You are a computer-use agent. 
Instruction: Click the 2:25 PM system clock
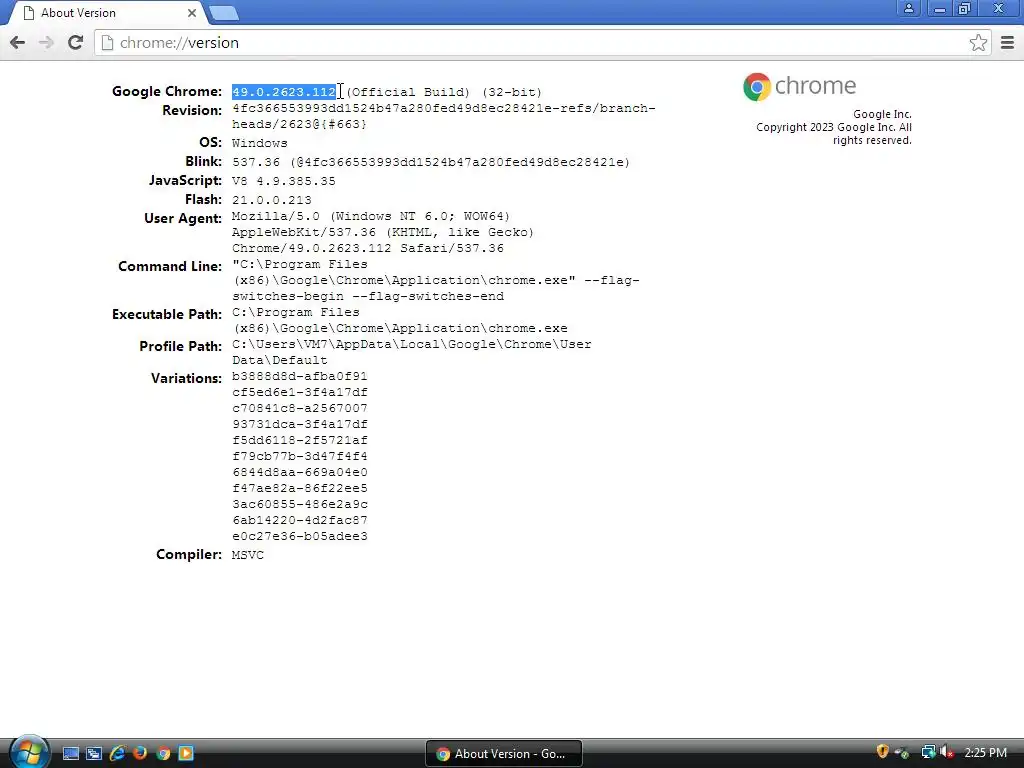point(985,753)
